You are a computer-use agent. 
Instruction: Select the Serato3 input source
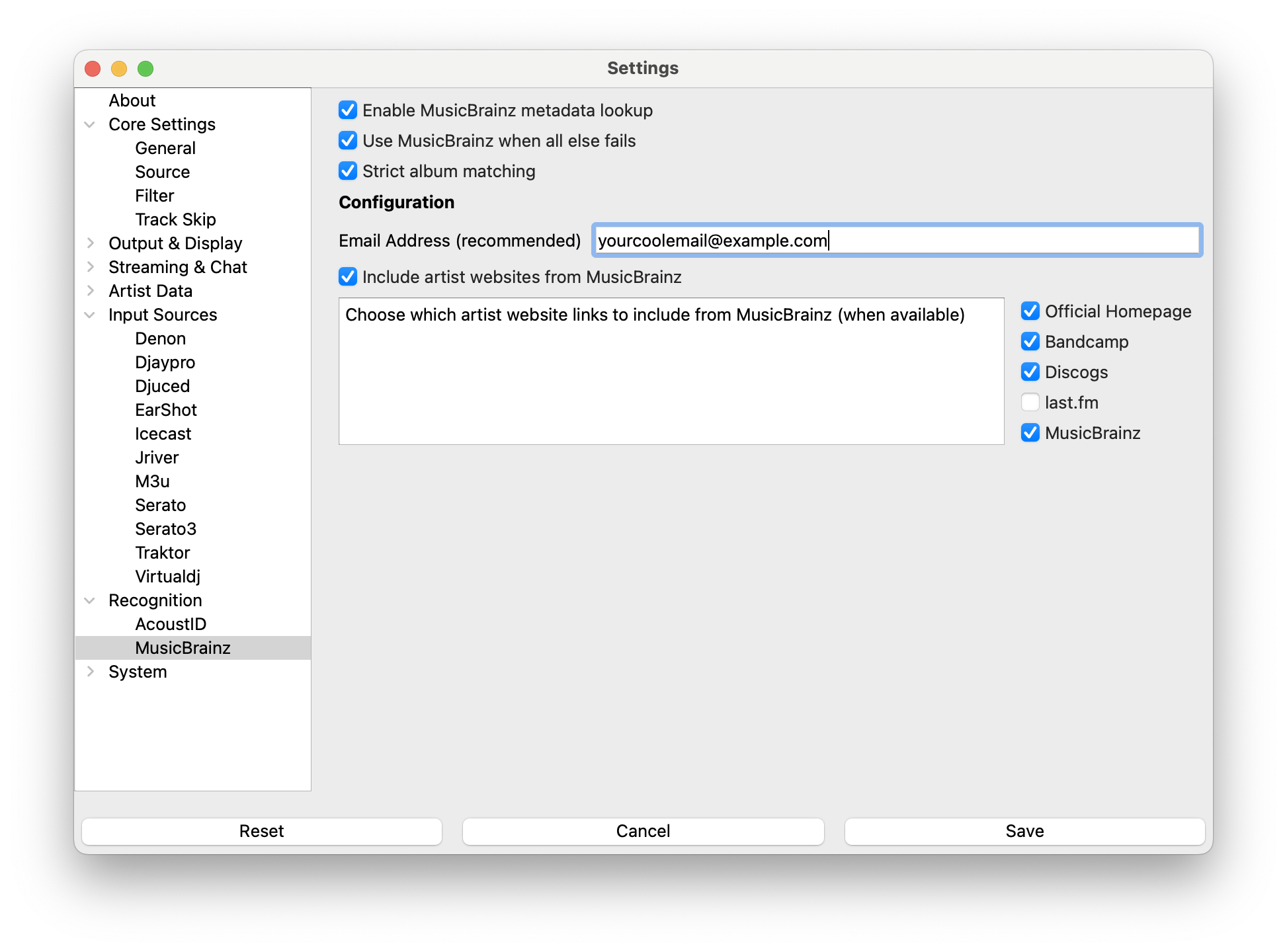166,529
